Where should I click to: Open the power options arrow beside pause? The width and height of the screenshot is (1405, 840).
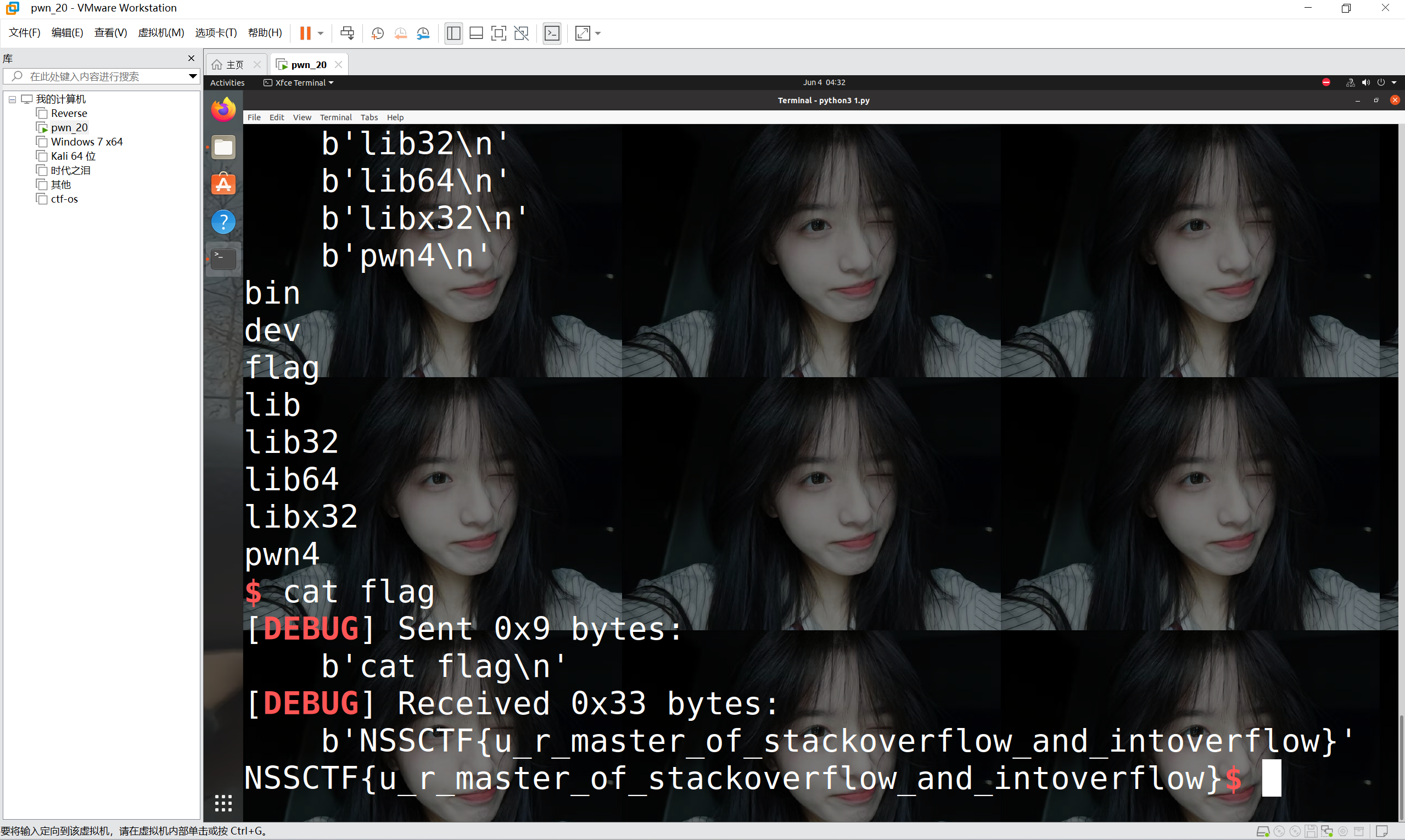point(321,33)
